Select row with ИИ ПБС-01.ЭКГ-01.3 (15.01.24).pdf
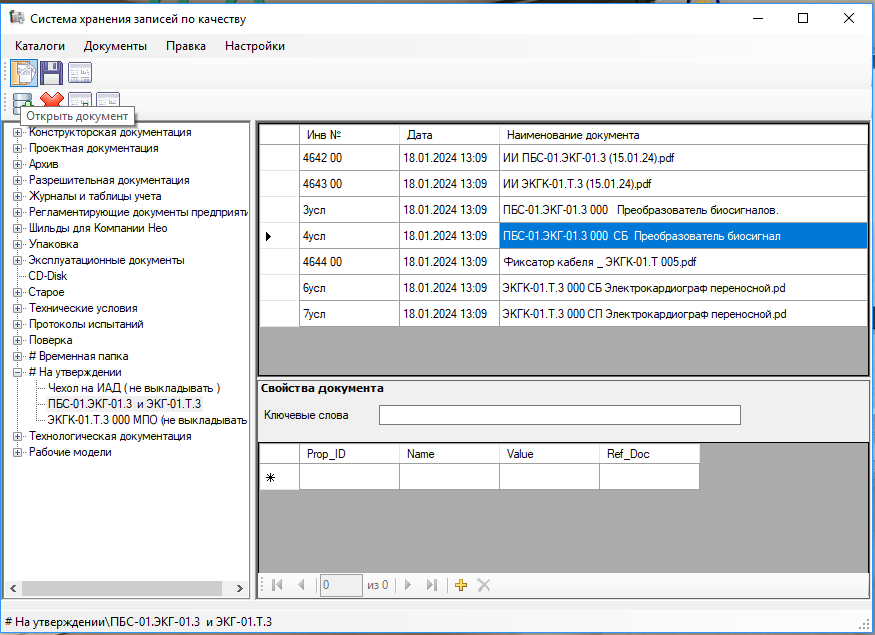Screen dimensions: 875x635 point(683,158)
